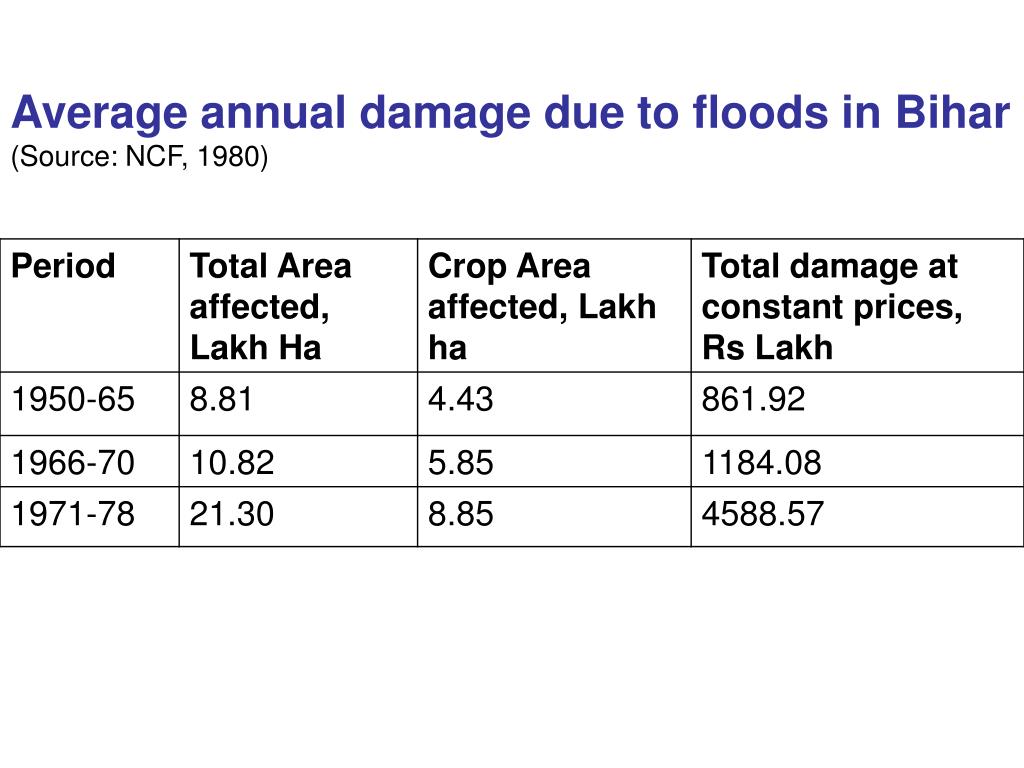Click the source note NCF, 1980
Screen dimensions: 1024x768
coord(139,157)
